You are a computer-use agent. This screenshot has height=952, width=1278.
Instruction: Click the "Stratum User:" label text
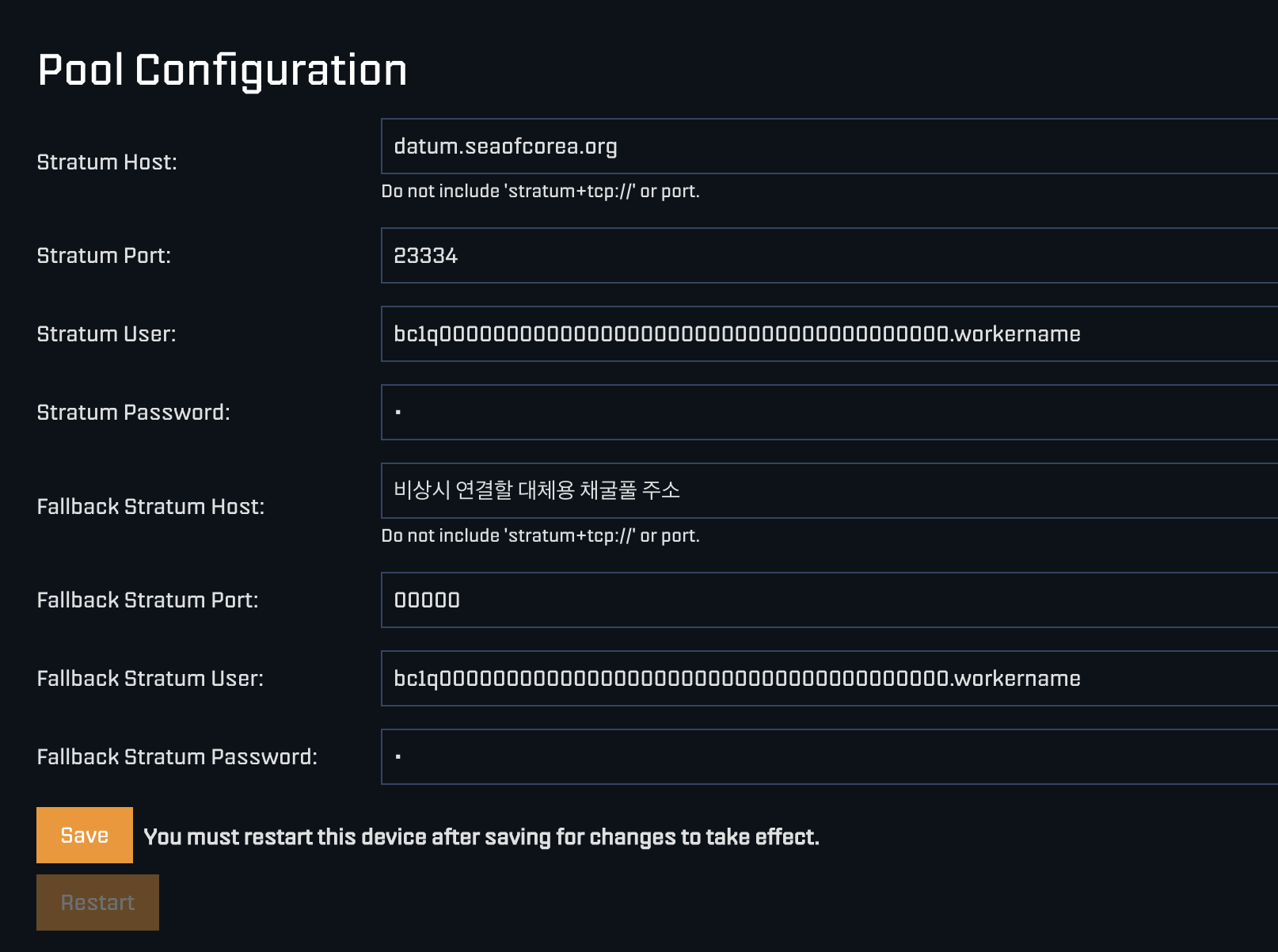(106, 334)
